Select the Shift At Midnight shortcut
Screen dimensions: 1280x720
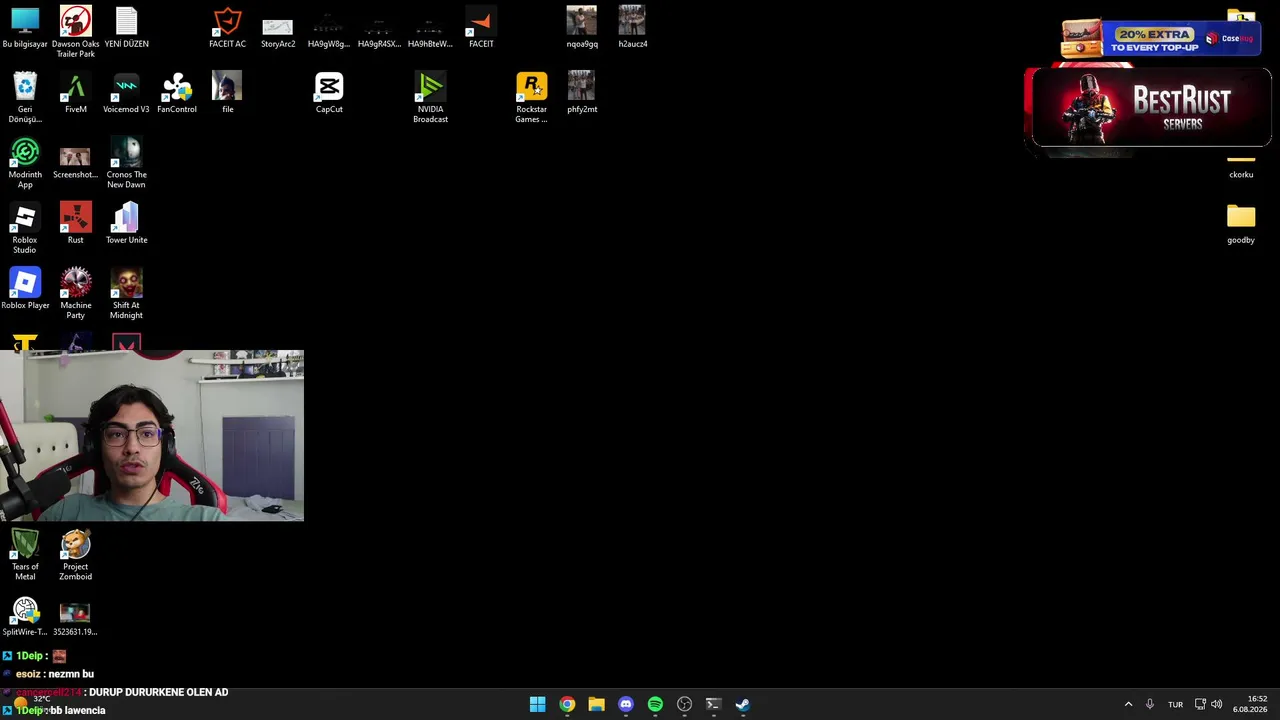click(x=126, y=293)
